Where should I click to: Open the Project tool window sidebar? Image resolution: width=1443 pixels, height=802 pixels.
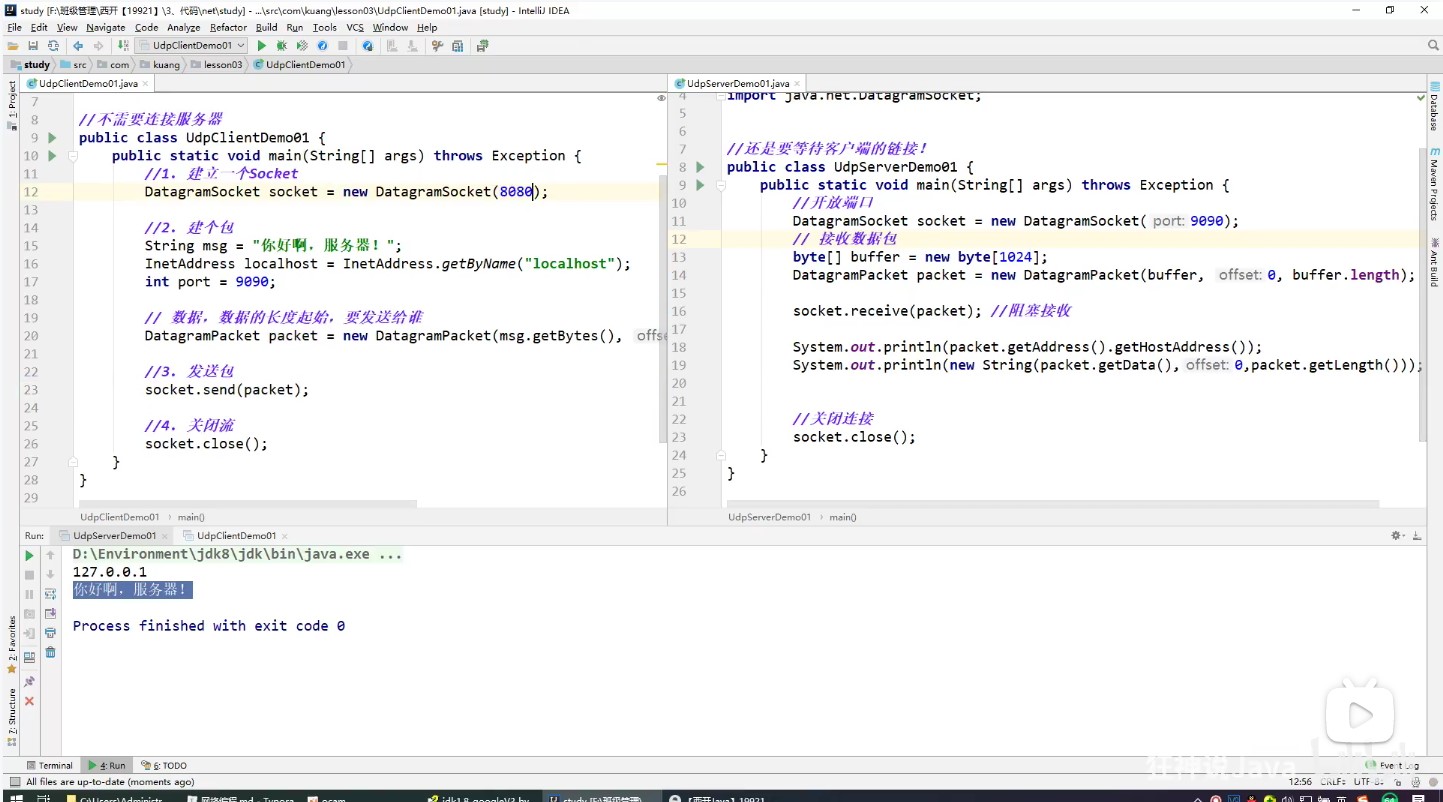[12, 107]
